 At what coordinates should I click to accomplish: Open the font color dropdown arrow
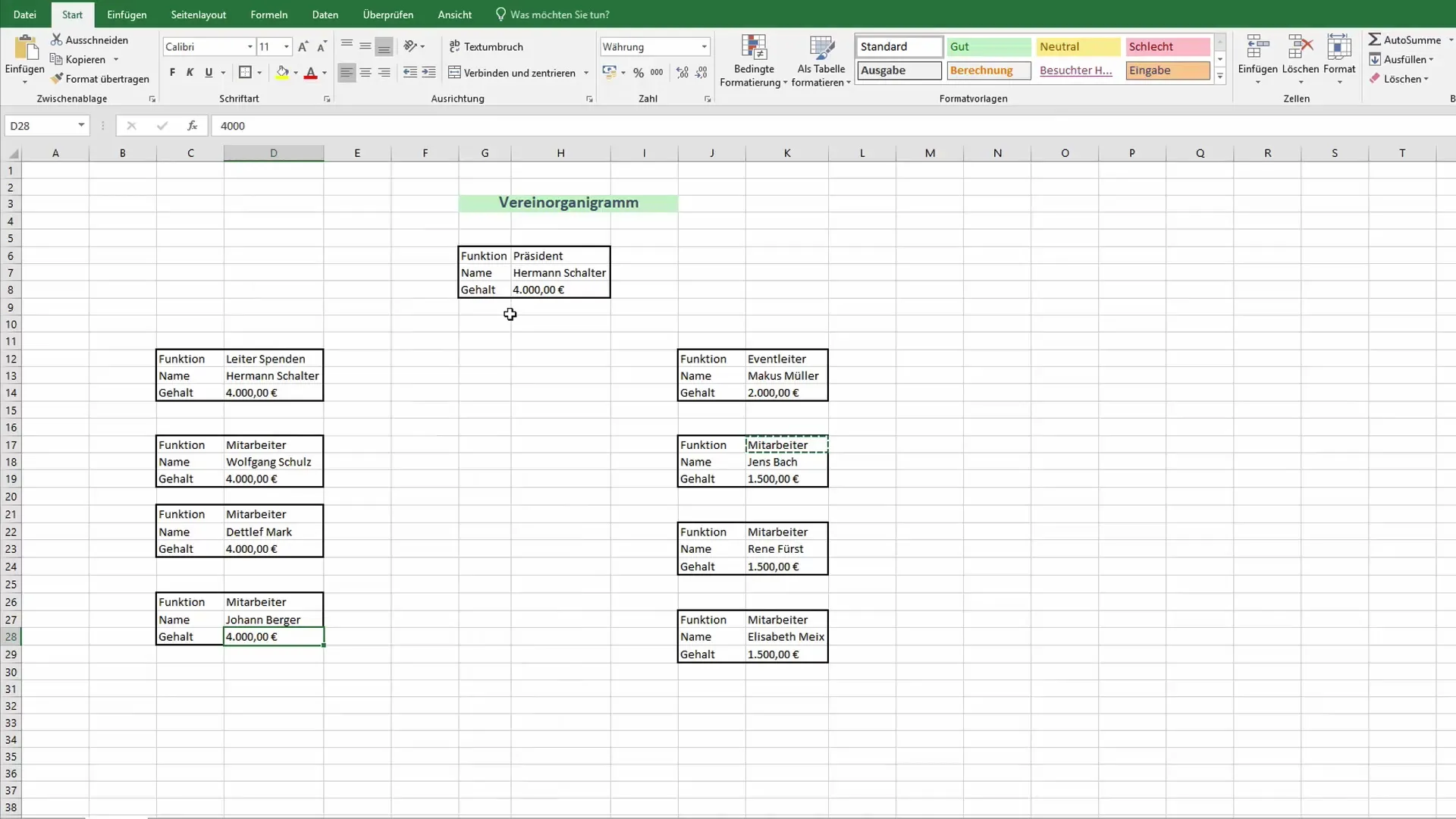(325, 73)
